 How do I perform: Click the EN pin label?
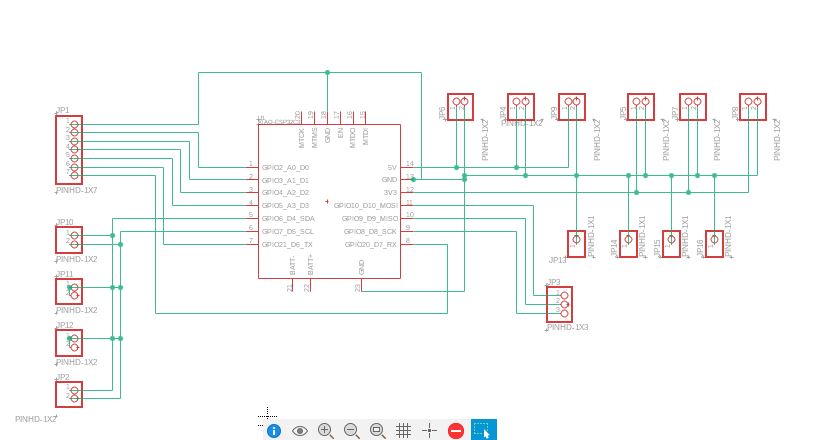point(340,132)
